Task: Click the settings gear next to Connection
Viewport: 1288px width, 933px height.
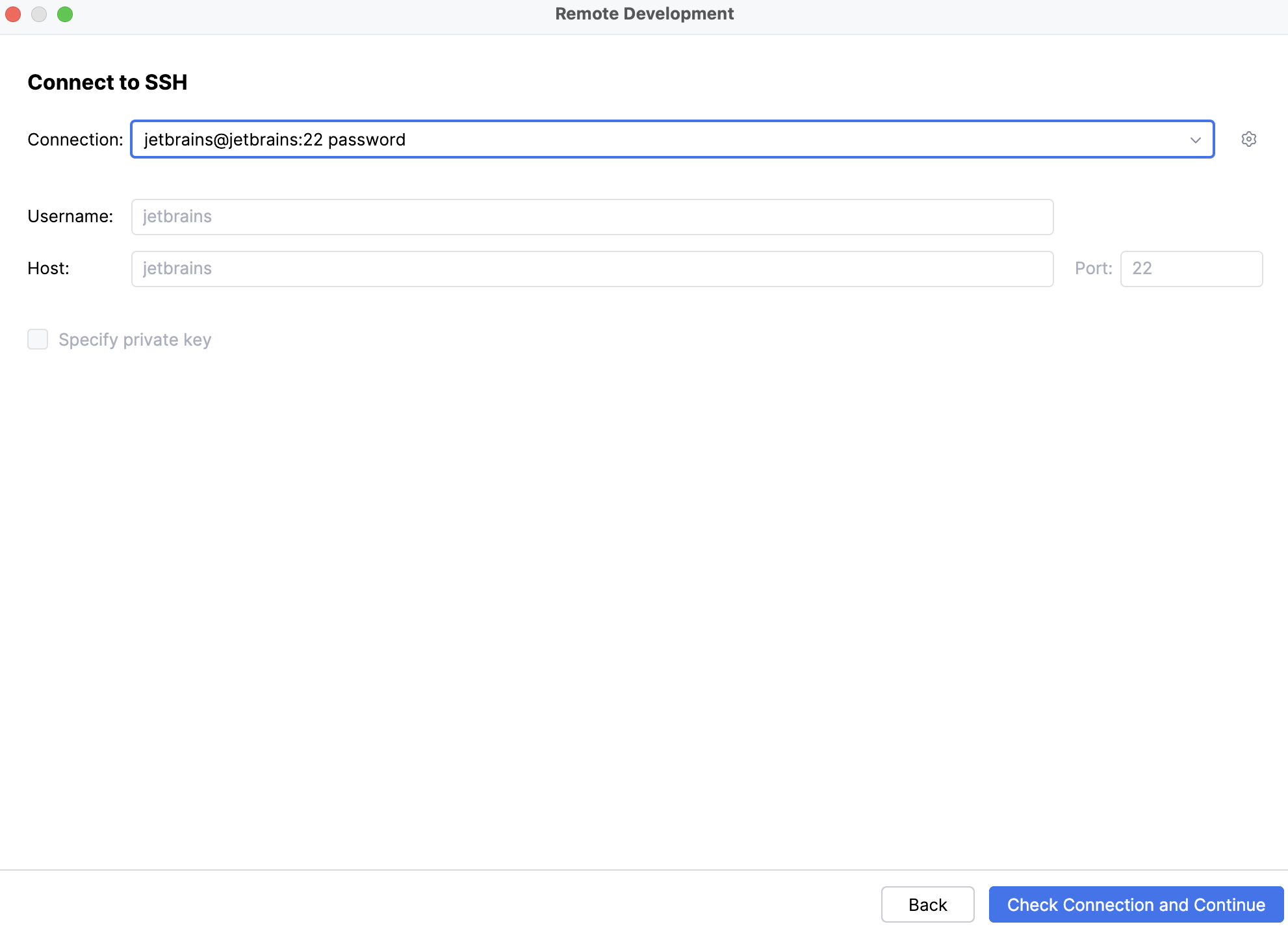Action: [x=1249, y=140]
